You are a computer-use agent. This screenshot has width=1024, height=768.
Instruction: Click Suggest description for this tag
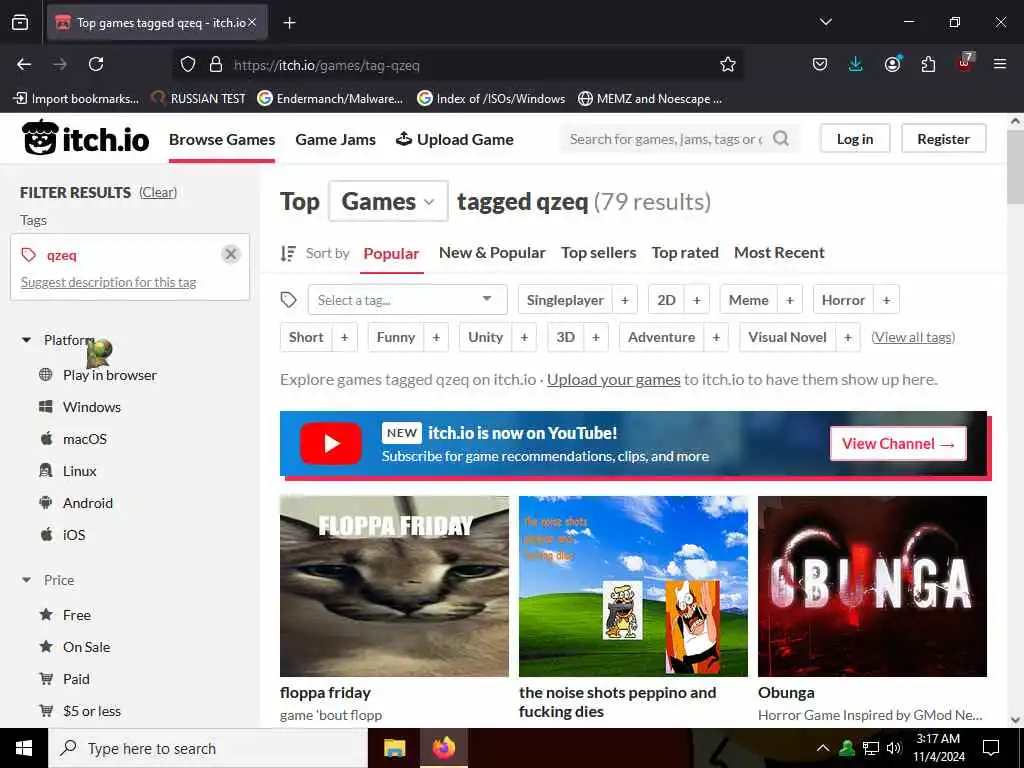click(108, 282)
